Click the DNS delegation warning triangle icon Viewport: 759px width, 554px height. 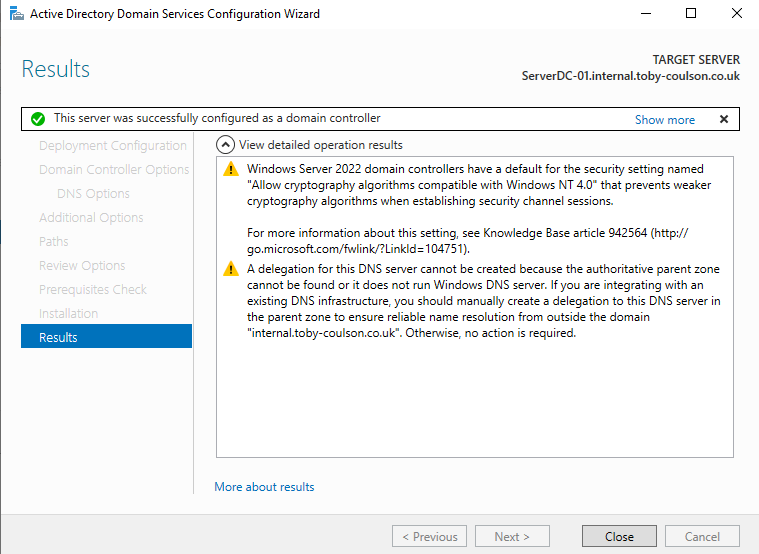point(231,269)
